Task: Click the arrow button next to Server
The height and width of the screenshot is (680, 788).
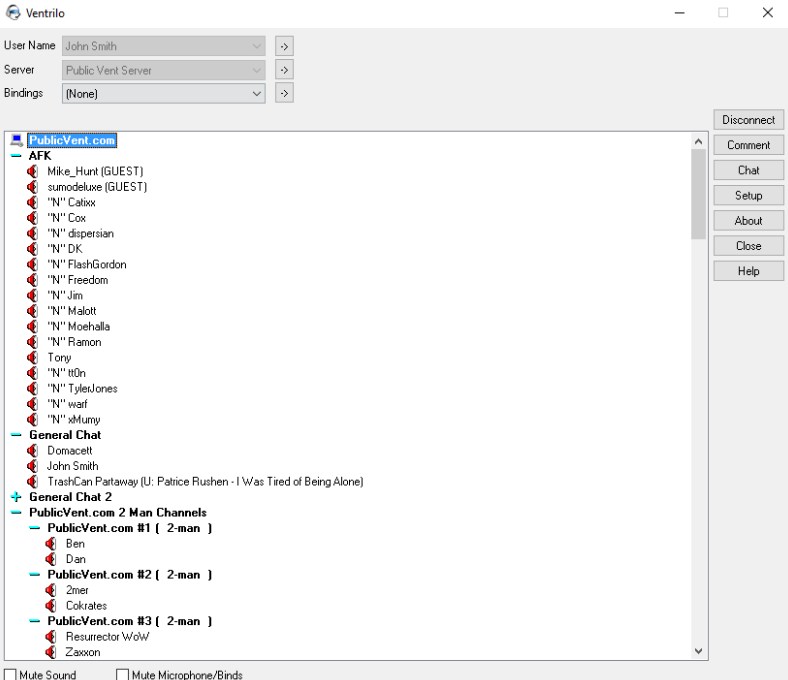Action: 284,70
